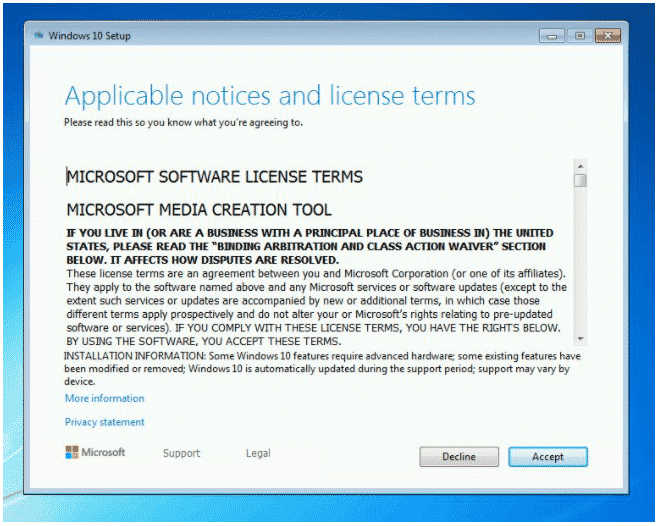Minimize the Windows 10 Setup window

tap(552, 36)
